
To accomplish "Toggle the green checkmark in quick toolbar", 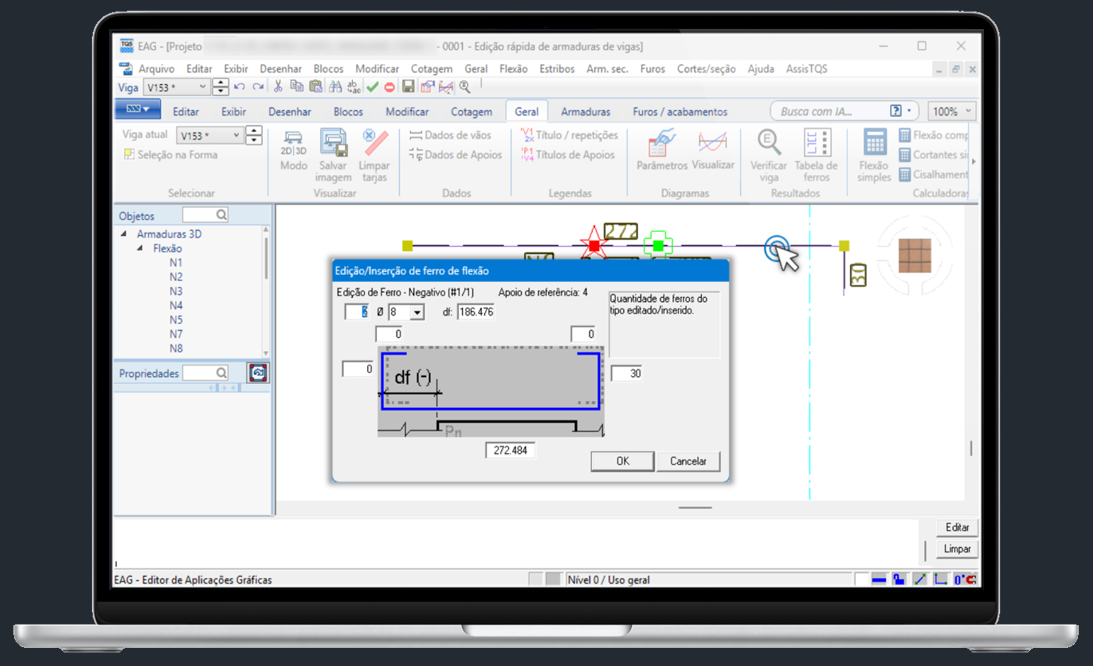I will (372, 88).
